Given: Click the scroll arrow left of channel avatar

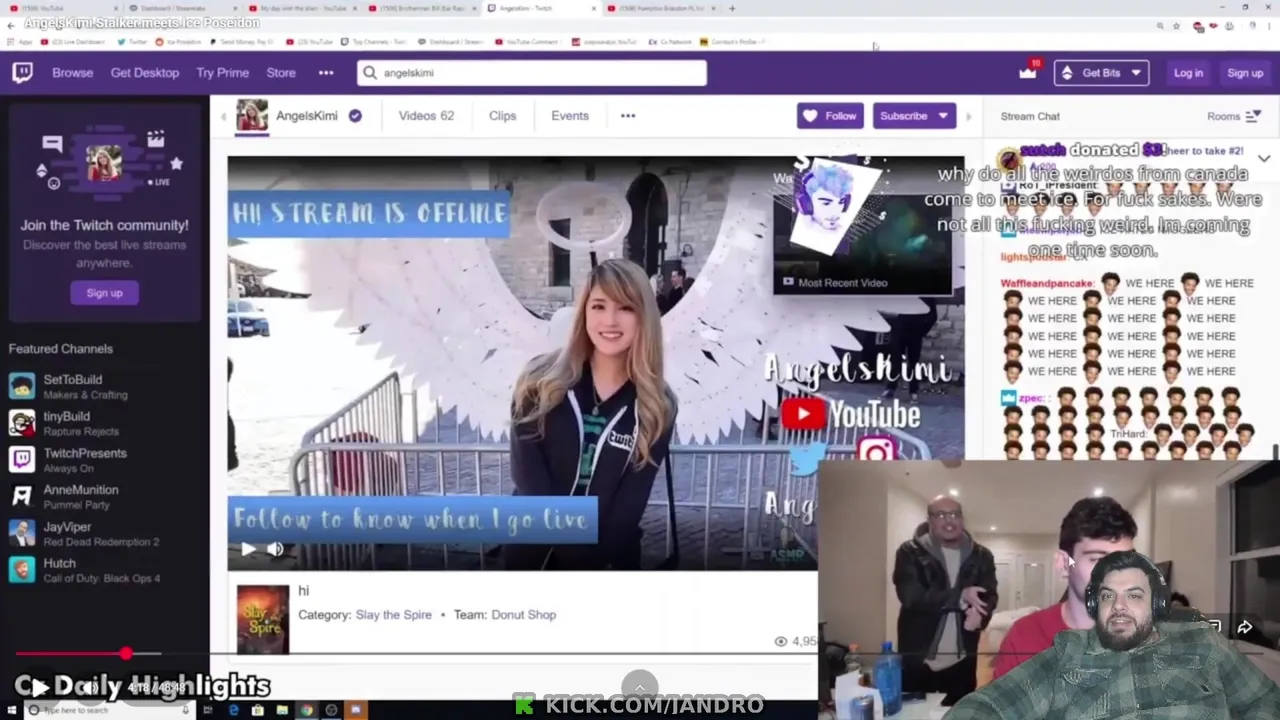Looking at the screenshot, I should pos(224,116).
